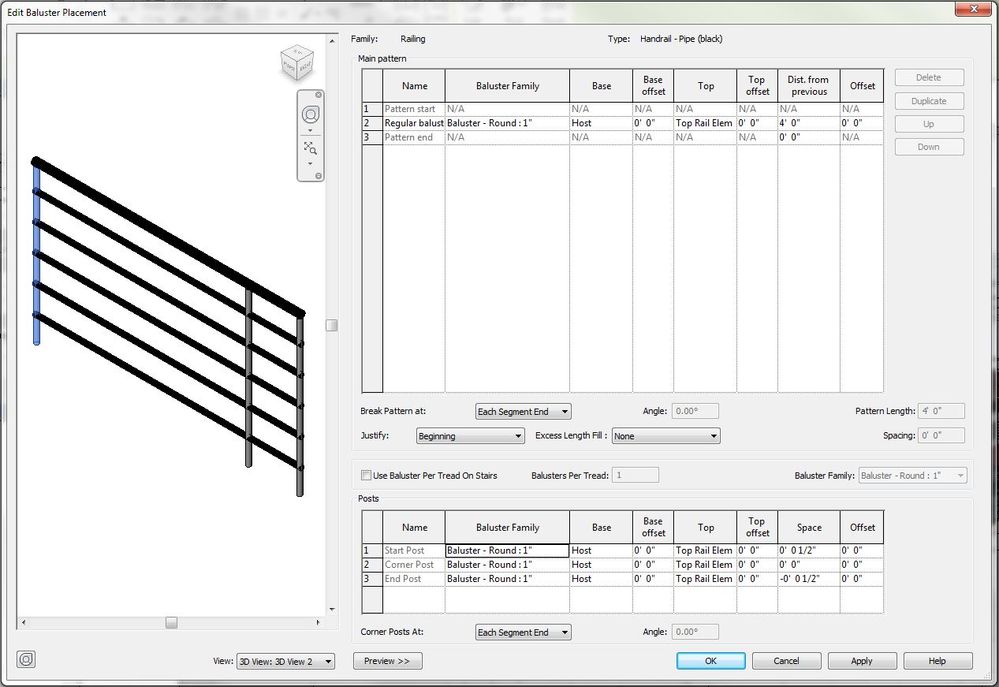Click Corner Post Baluster Family cell
Viewport: 999px width, 687px height.
(x=507, y=565)
